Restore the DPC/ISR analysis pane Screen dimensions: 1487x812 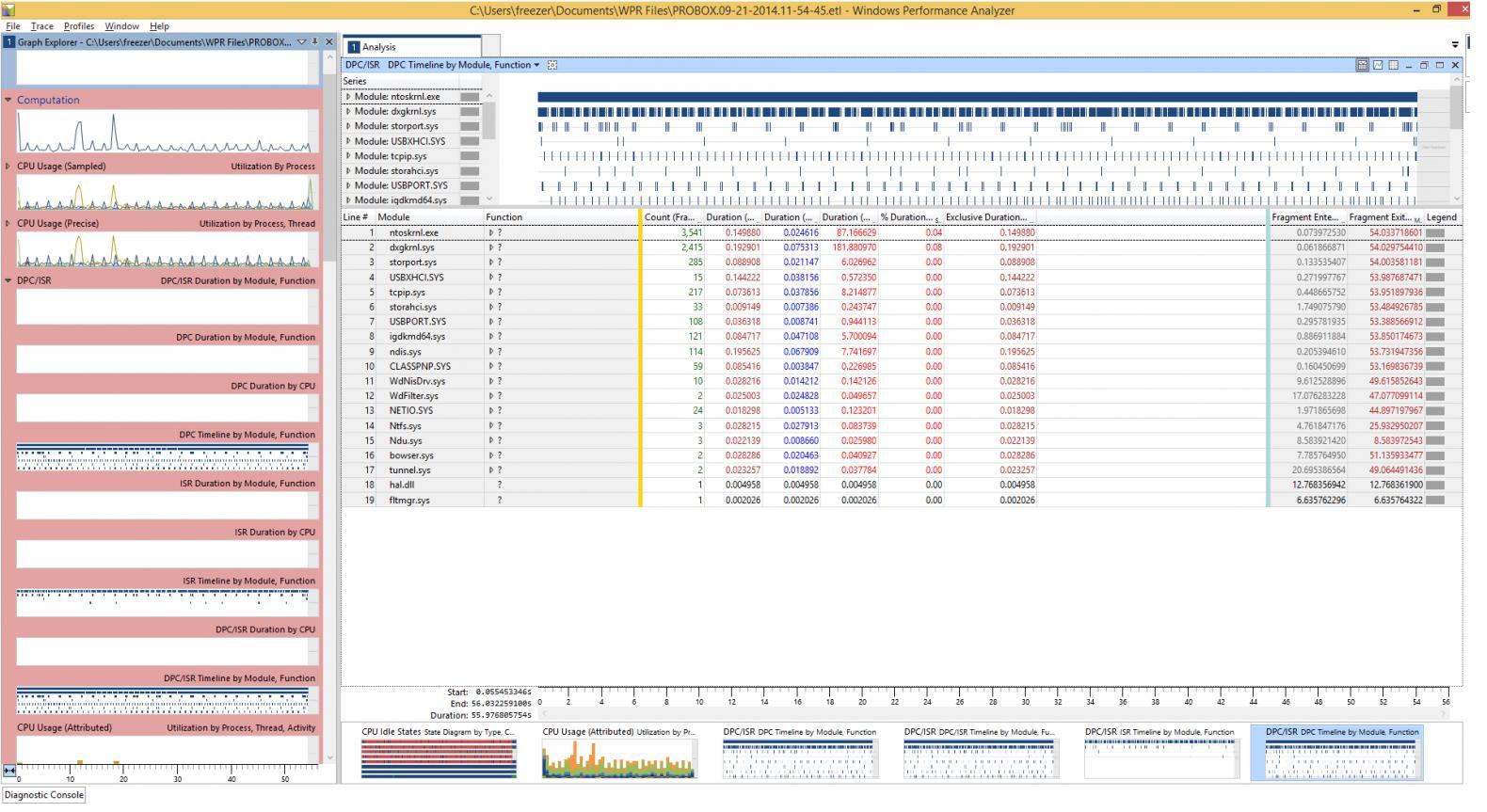pyautogui.click(x=1424, y=65)
